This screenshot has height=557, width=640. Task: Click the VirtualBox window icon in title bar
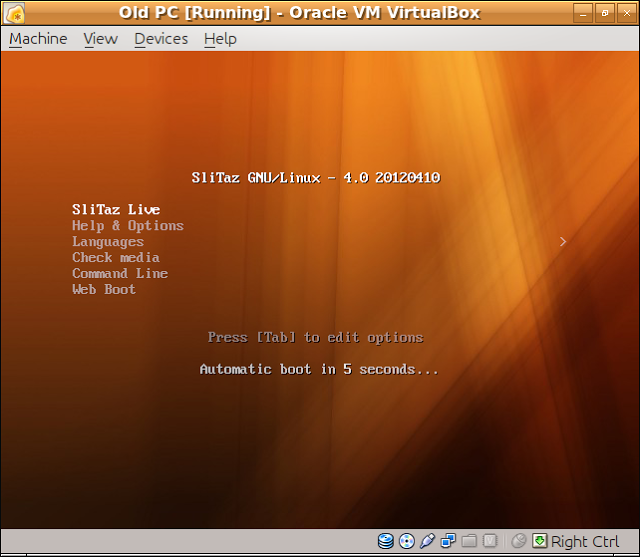[x=14, y=13]
